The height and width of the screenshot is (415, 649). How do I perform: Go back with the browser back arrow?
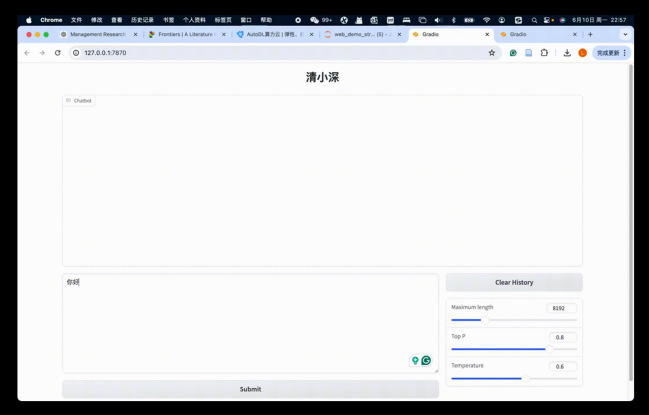[27, 53]
